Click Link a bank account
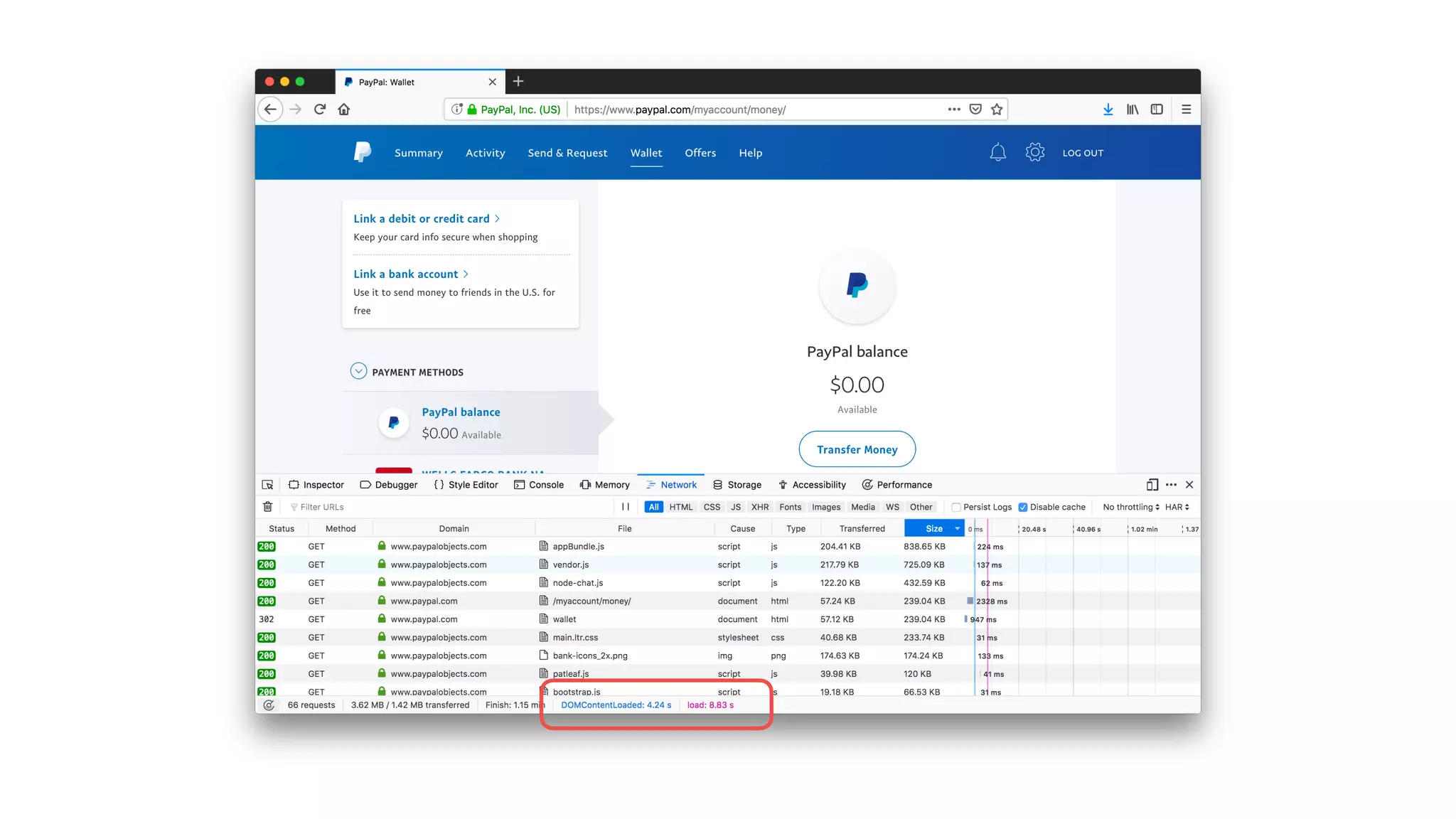 (406, 274)
